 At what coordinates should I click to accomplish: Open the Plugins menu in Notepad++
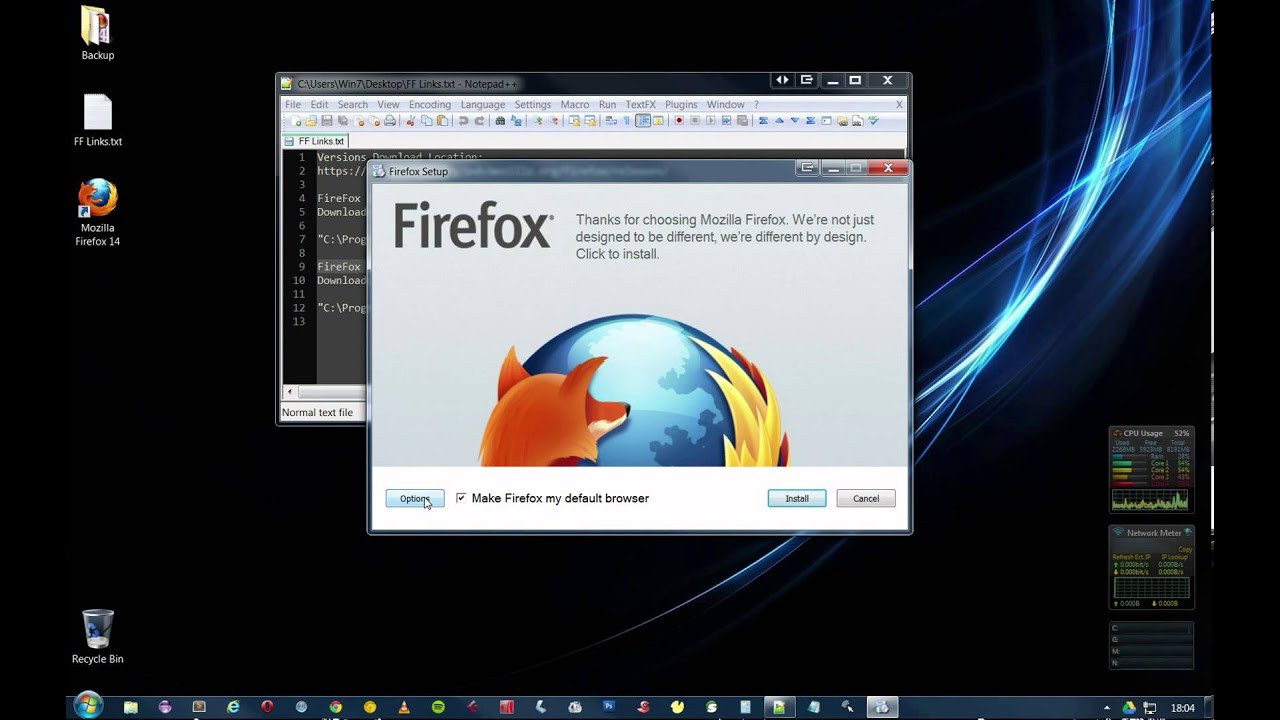click(681, 104)
